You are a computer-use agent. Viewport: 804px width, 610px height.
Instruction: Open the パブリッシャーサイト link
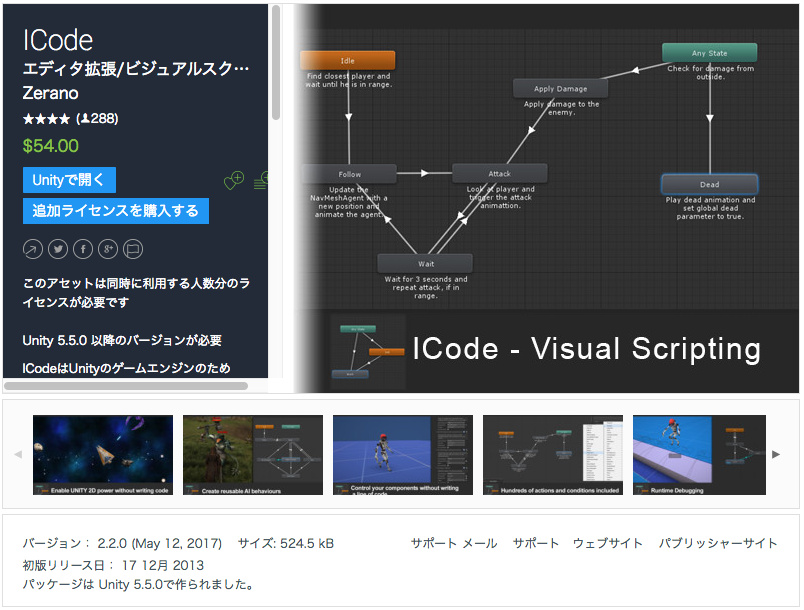click(718, 543)
